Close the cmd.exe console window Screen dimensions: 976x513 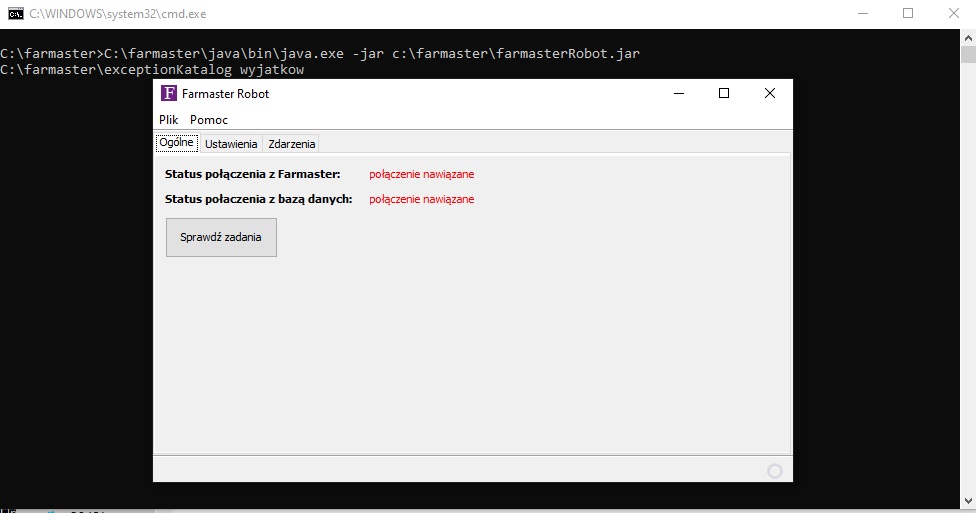(x=954, y=14)
